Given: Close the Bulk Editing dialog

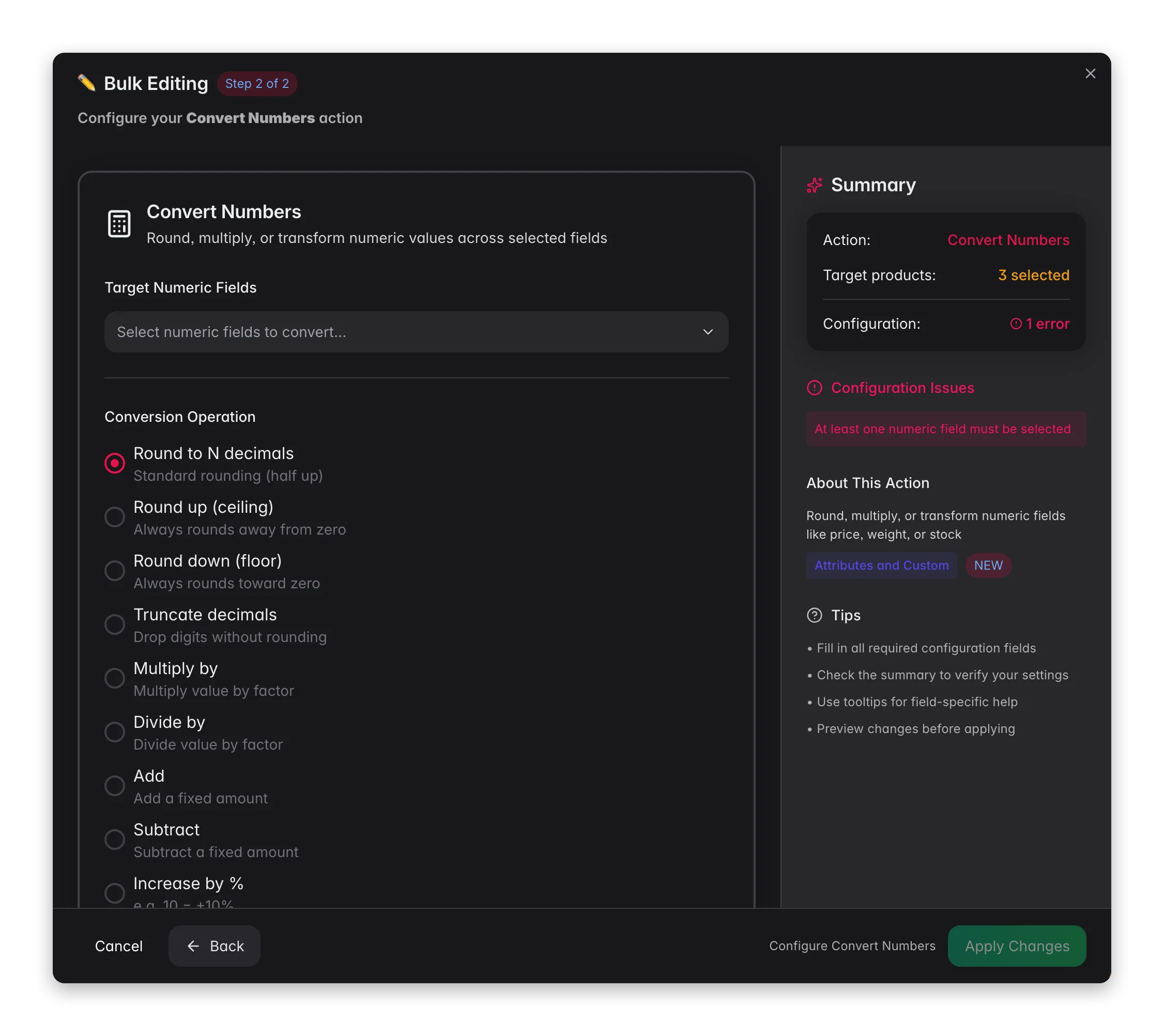Looking at the screenshot, I should click(1090, 73).
